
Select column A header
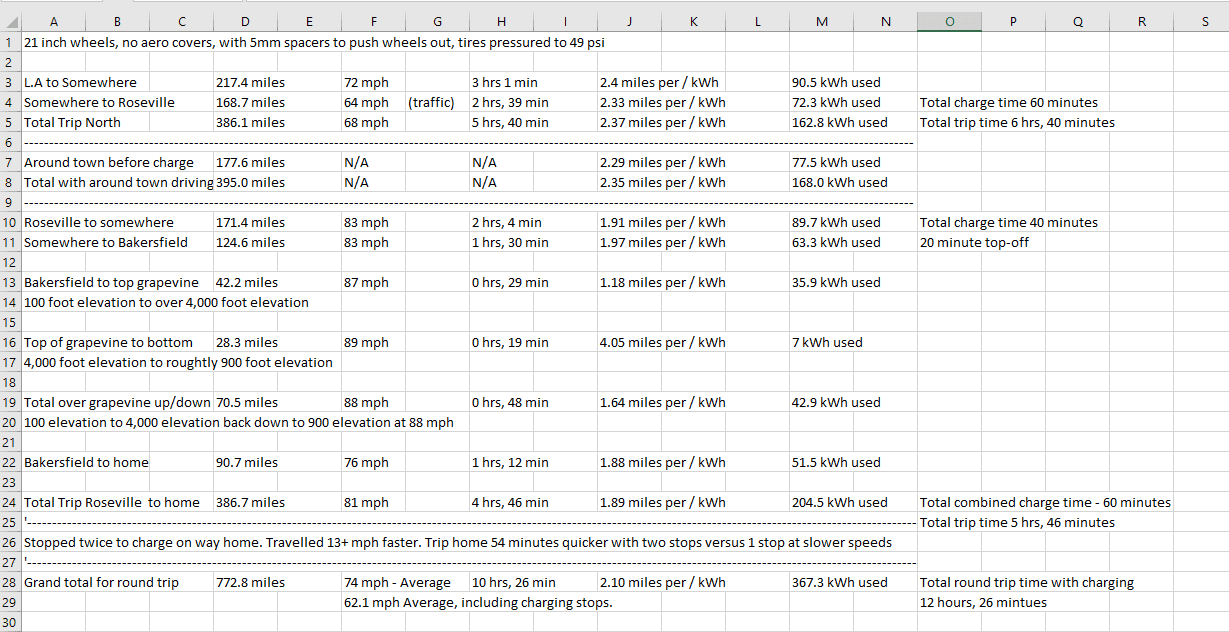[x=53, y=22]
